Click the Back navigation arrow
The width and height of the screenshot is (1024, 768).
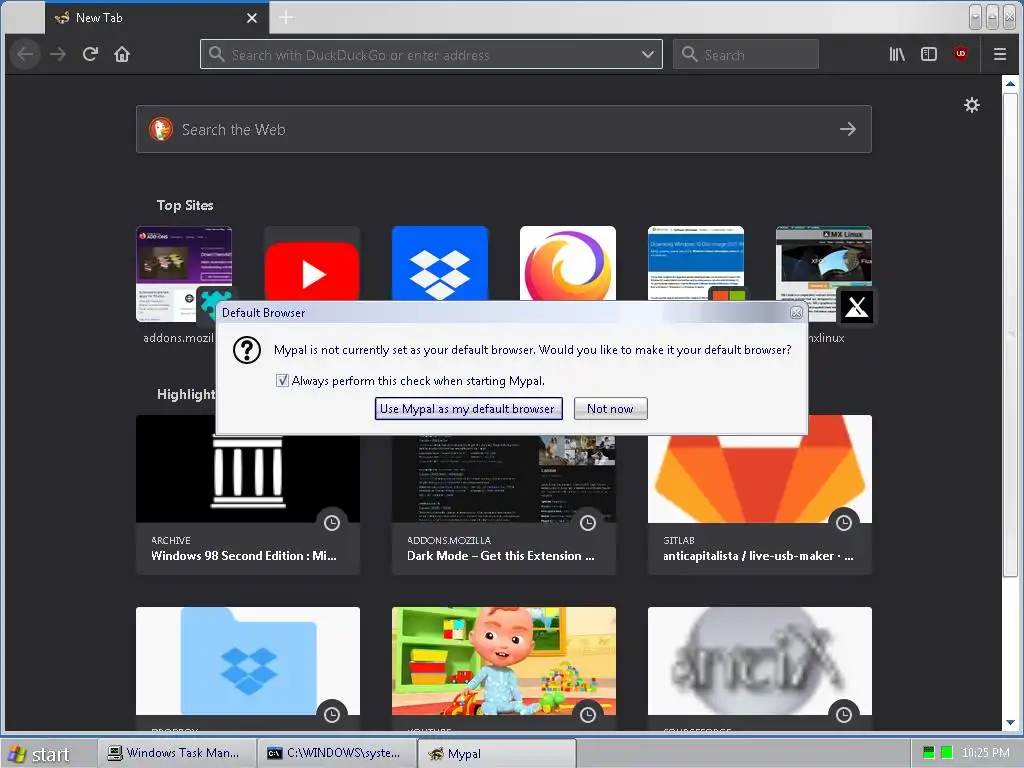[x=25, y=54]
